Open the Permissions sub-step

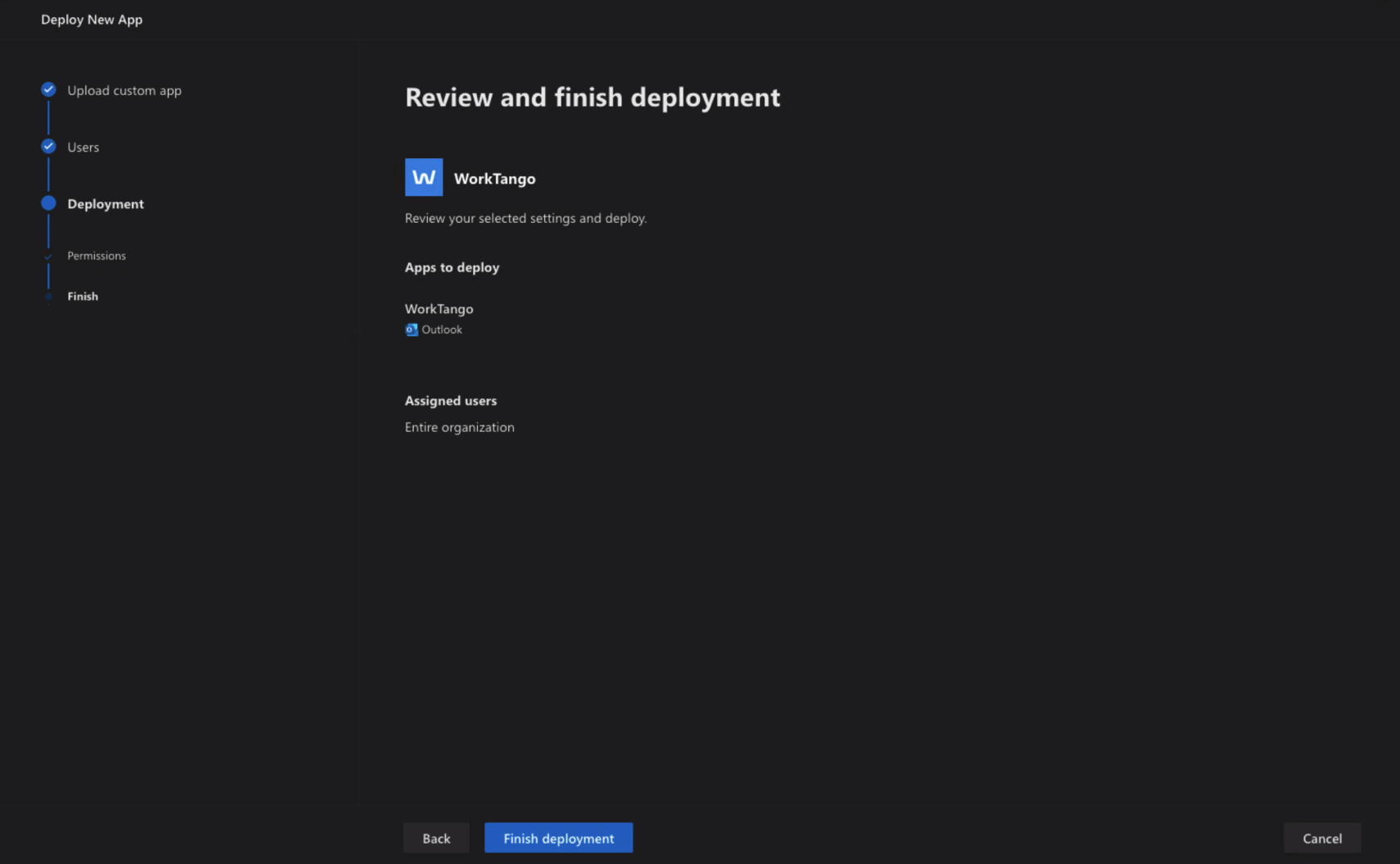pyautogui.click(x=97, y=256)
